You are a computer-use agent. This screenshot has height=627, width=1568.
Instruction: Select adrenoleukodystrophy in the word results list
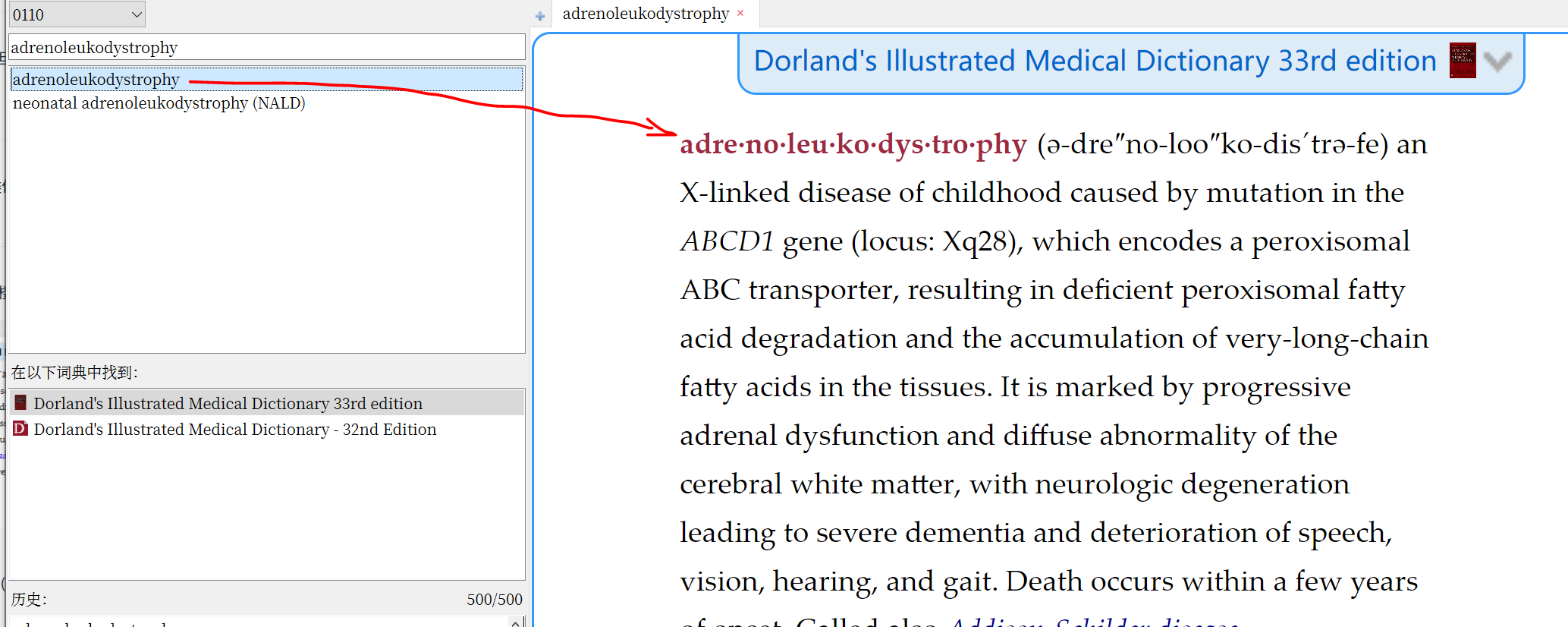click(96, 80)
